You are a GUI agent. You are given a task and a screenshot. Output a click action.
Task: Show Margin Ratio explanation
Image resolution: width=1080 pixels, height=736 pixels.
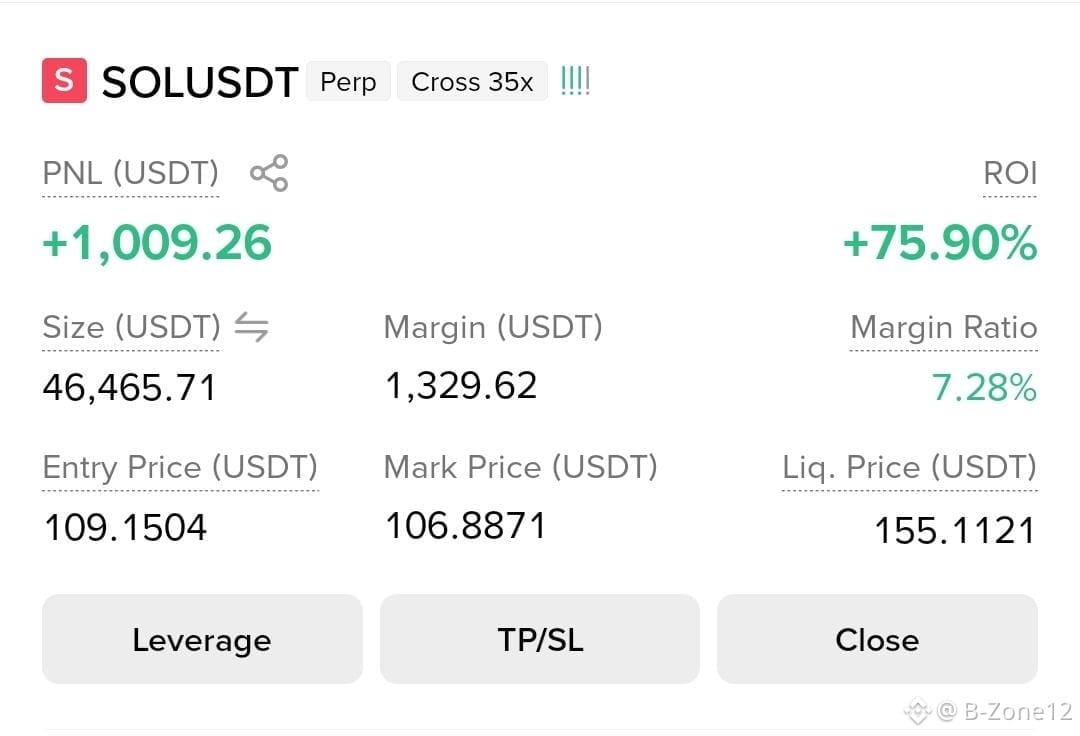pyautogui.click(x=944, y=327)
